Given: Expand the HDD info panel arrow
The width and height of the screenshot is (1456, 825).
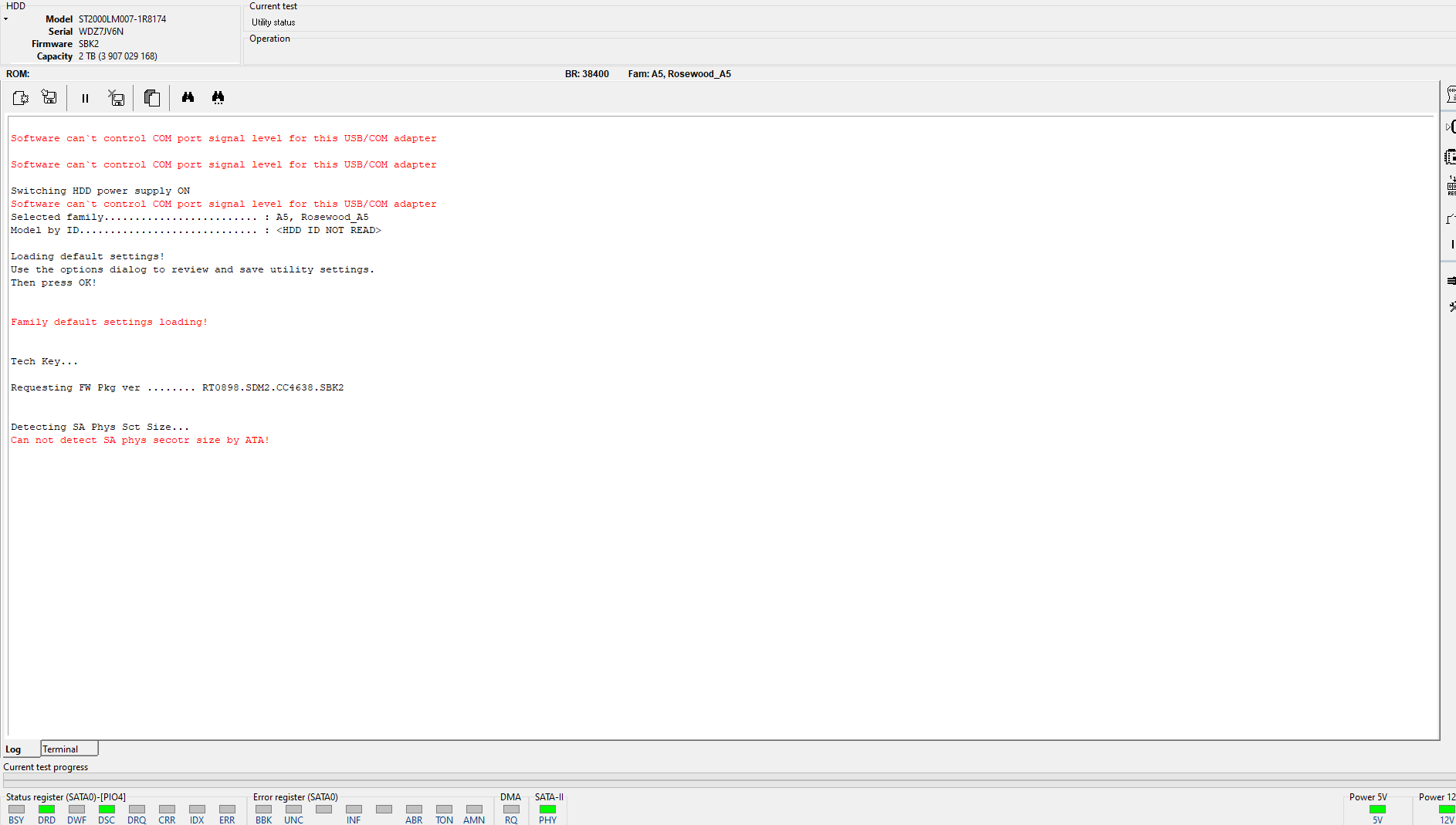Looking at the screenshot, I should click(5, 19).
